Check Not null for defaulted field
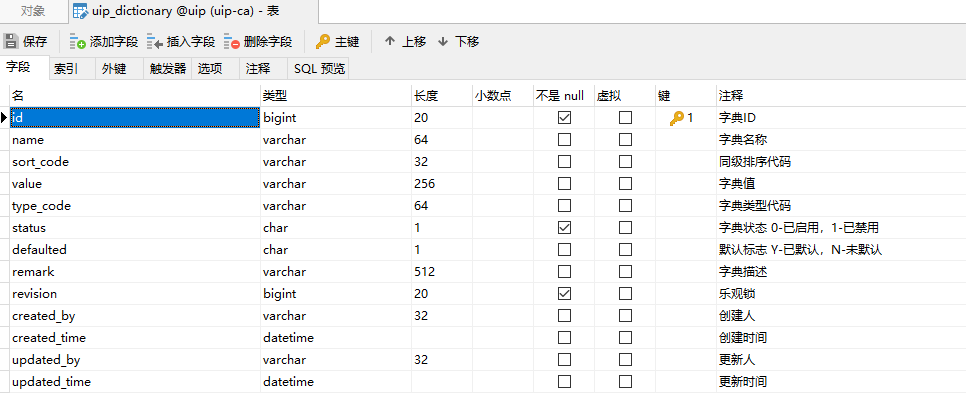Image resolution: width=966 pixels, height=416 pixels. tap(564, 250)
